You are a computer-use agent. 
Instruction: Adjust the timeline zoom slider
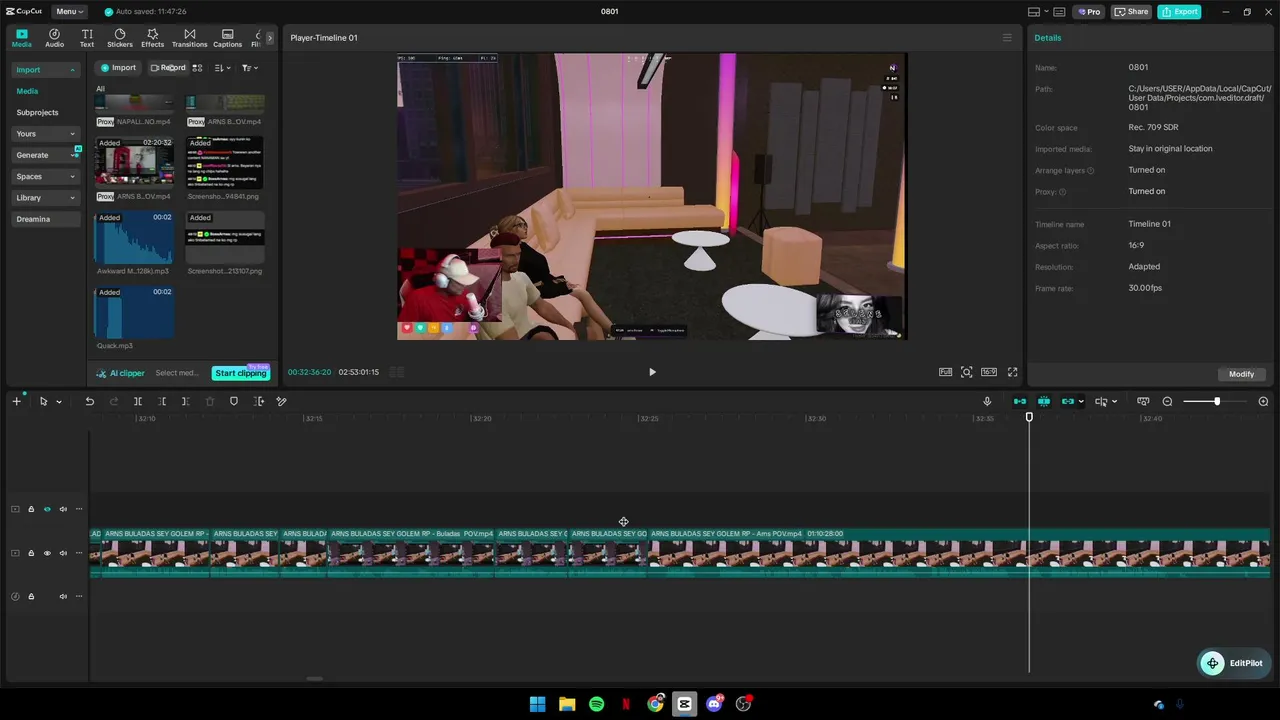(1216, 401)
